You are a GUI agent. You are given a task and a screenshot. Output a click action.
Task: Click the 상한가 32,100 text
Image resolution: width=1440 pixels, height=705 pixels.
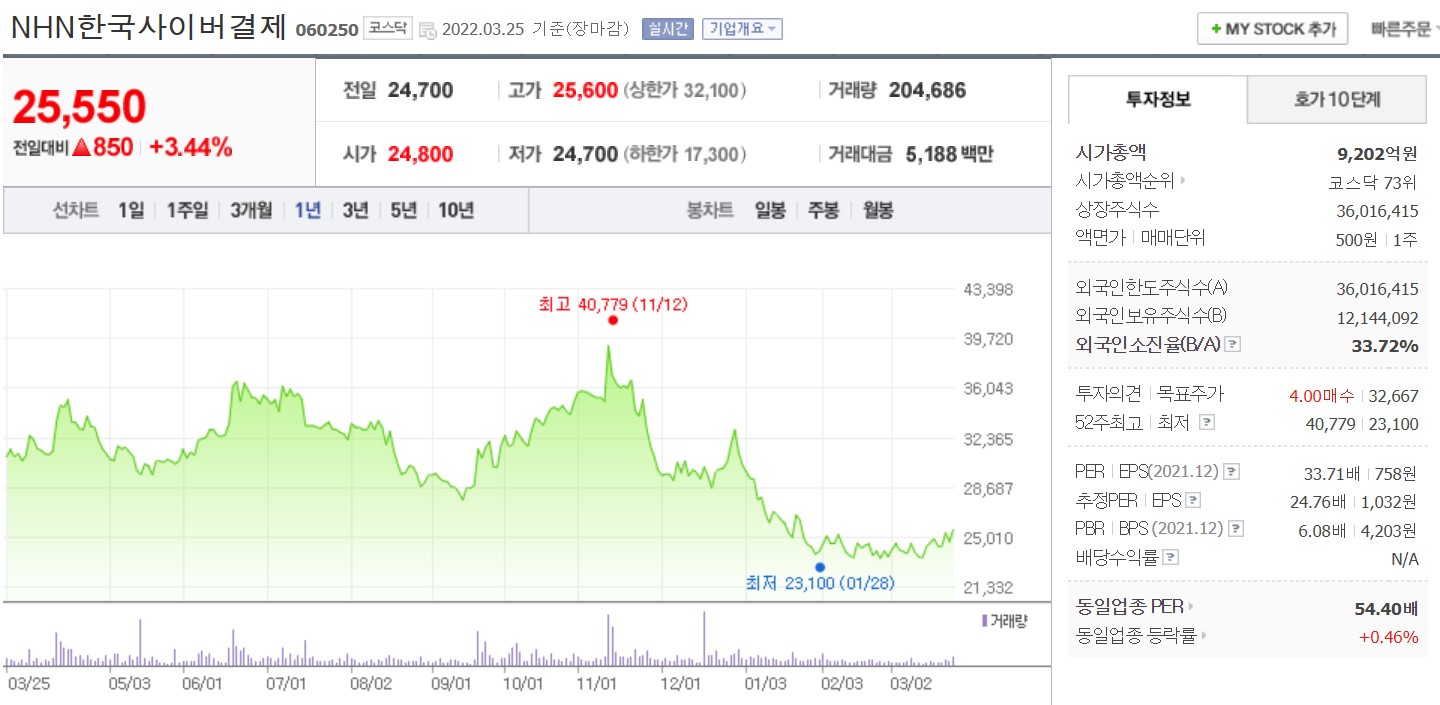coord(685,91)
